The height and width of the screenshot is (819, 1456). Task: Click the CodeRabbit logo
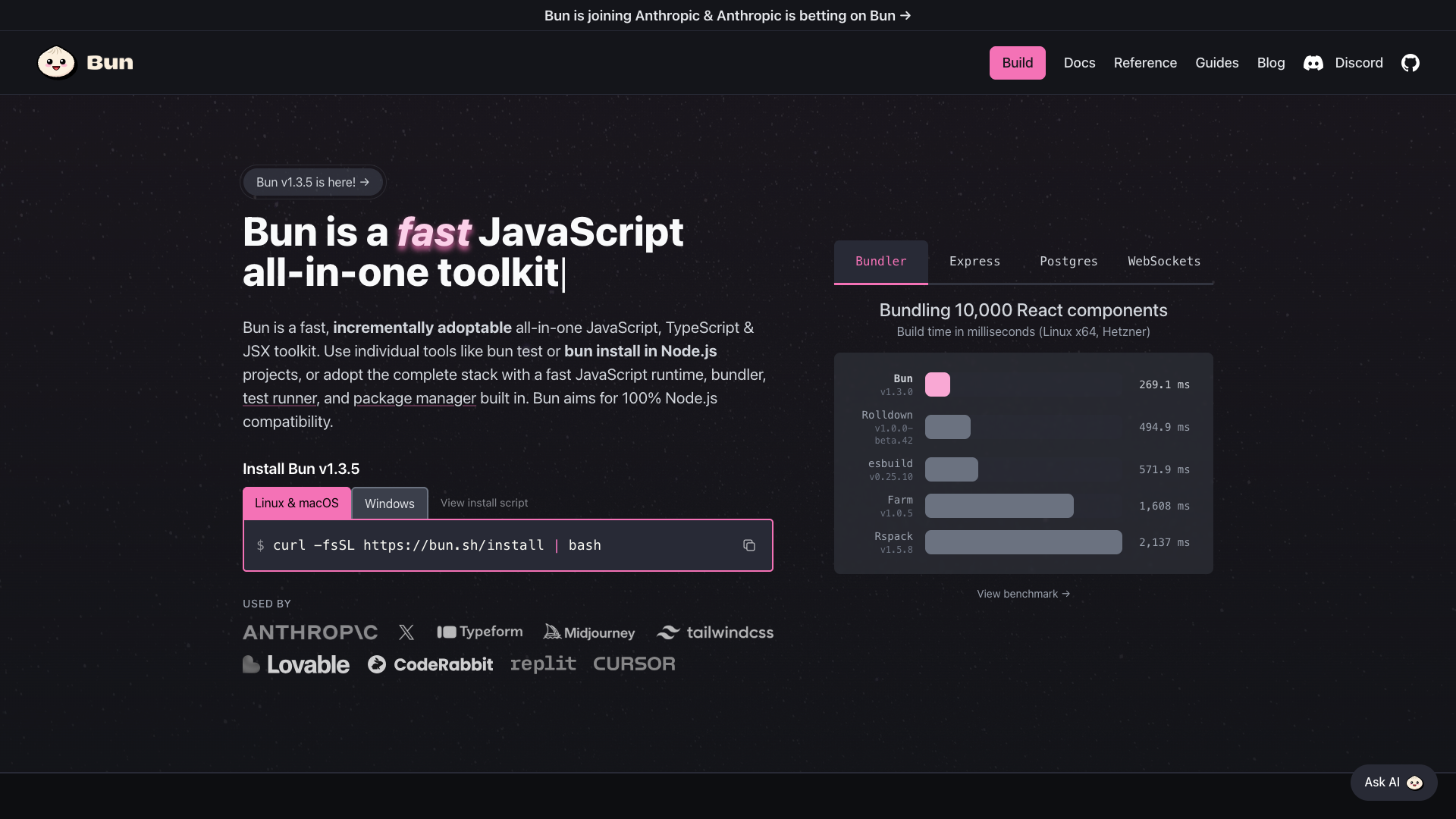430,664
